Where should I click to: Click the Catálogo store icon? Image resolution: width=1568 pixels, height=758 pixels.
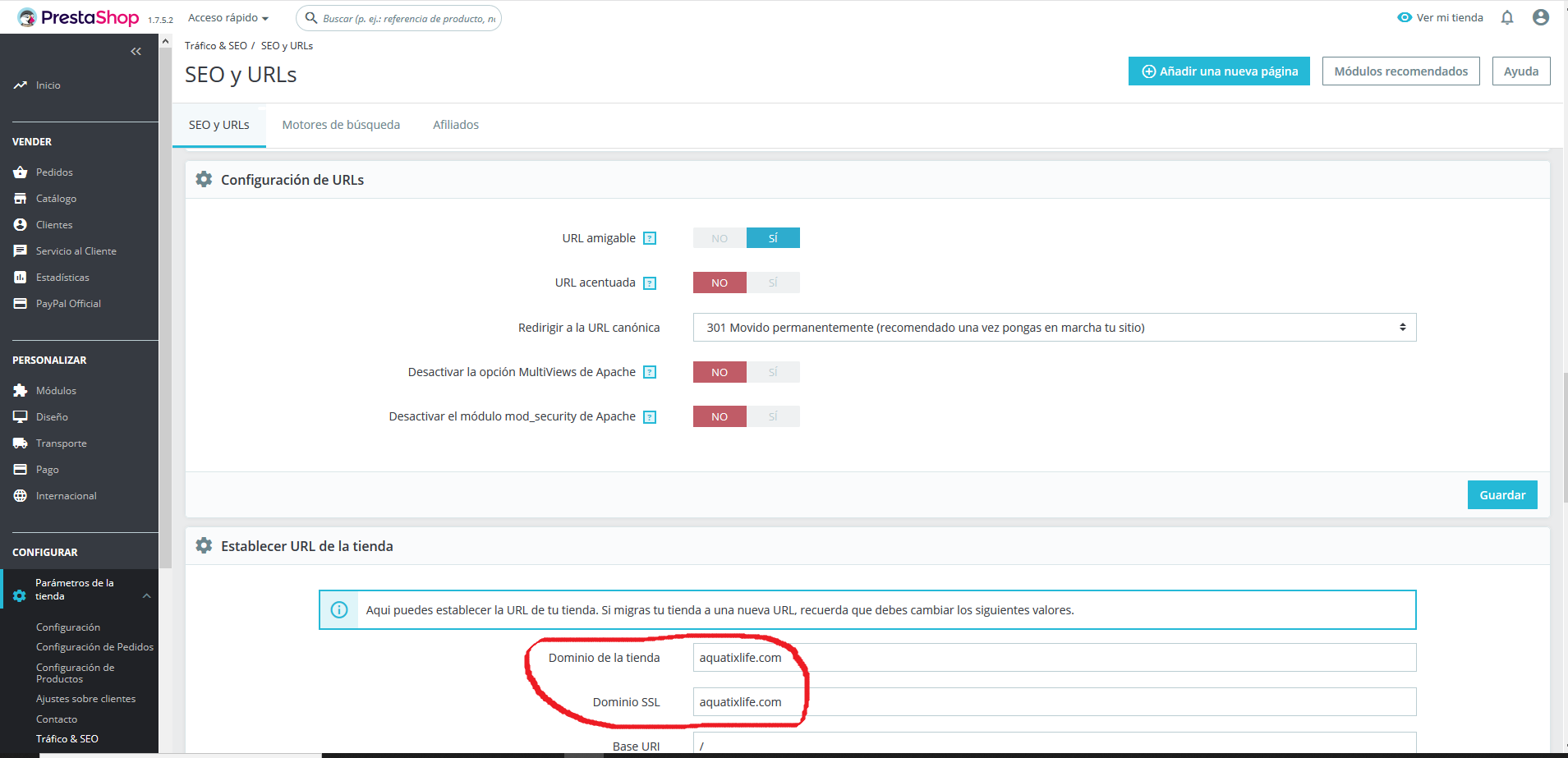coord(21,198)
